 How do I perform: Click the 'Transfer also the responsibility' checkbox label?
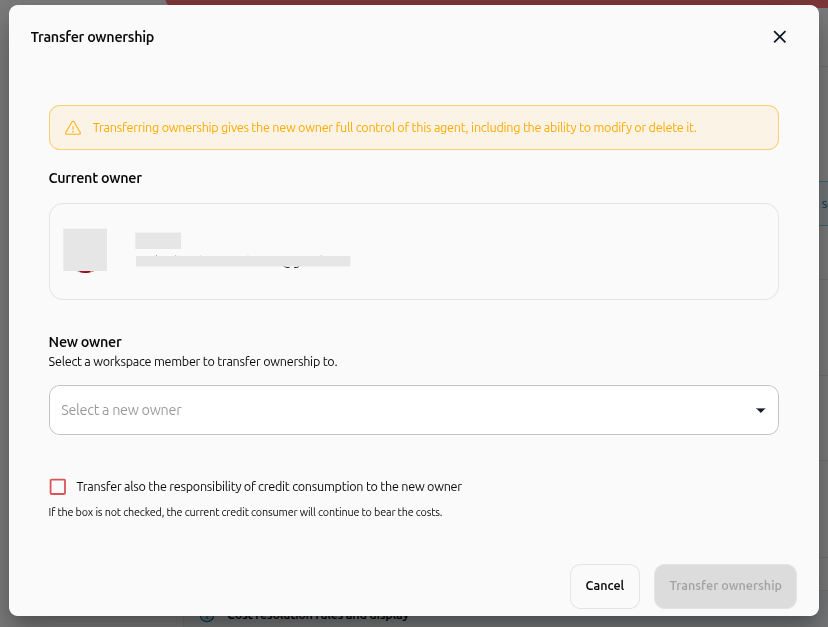tap(269, 486)
